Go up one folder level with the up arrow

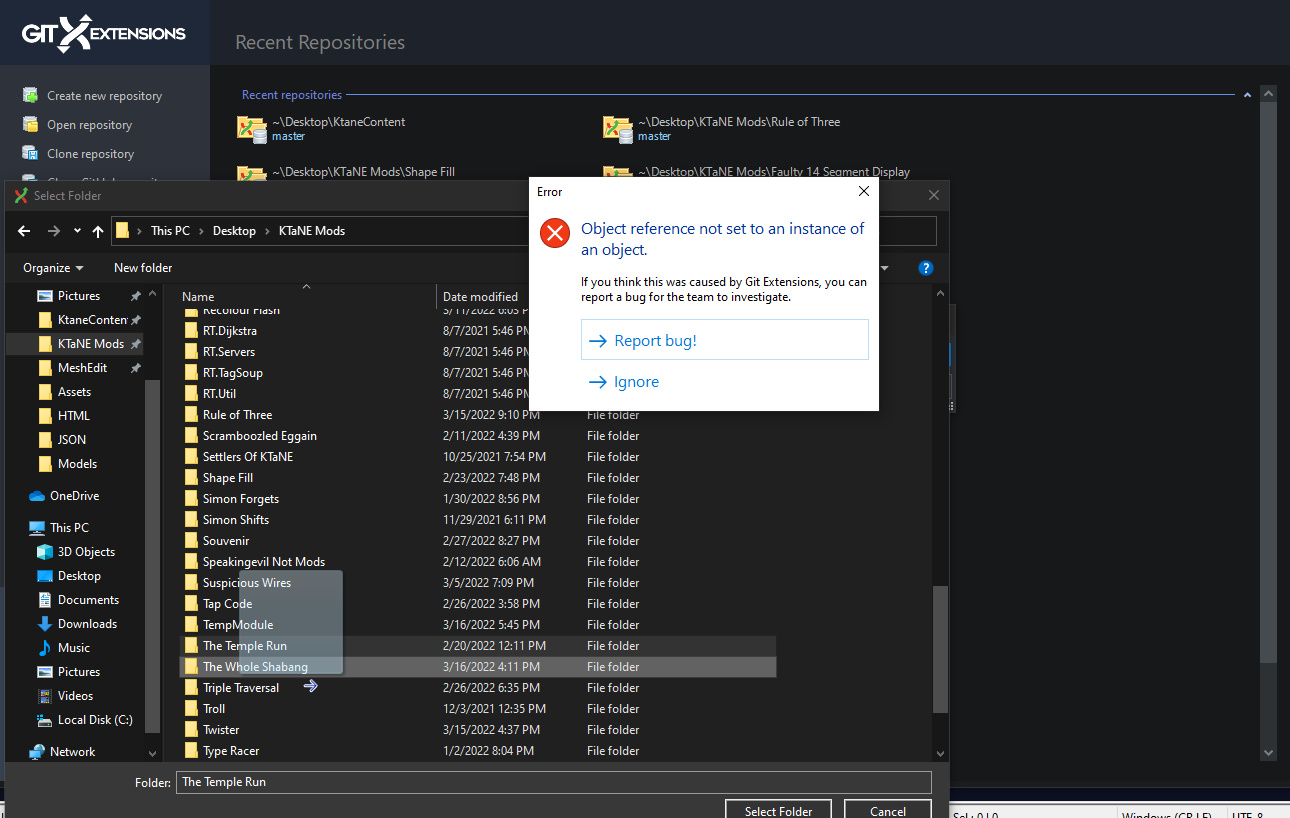coord(97,231)
